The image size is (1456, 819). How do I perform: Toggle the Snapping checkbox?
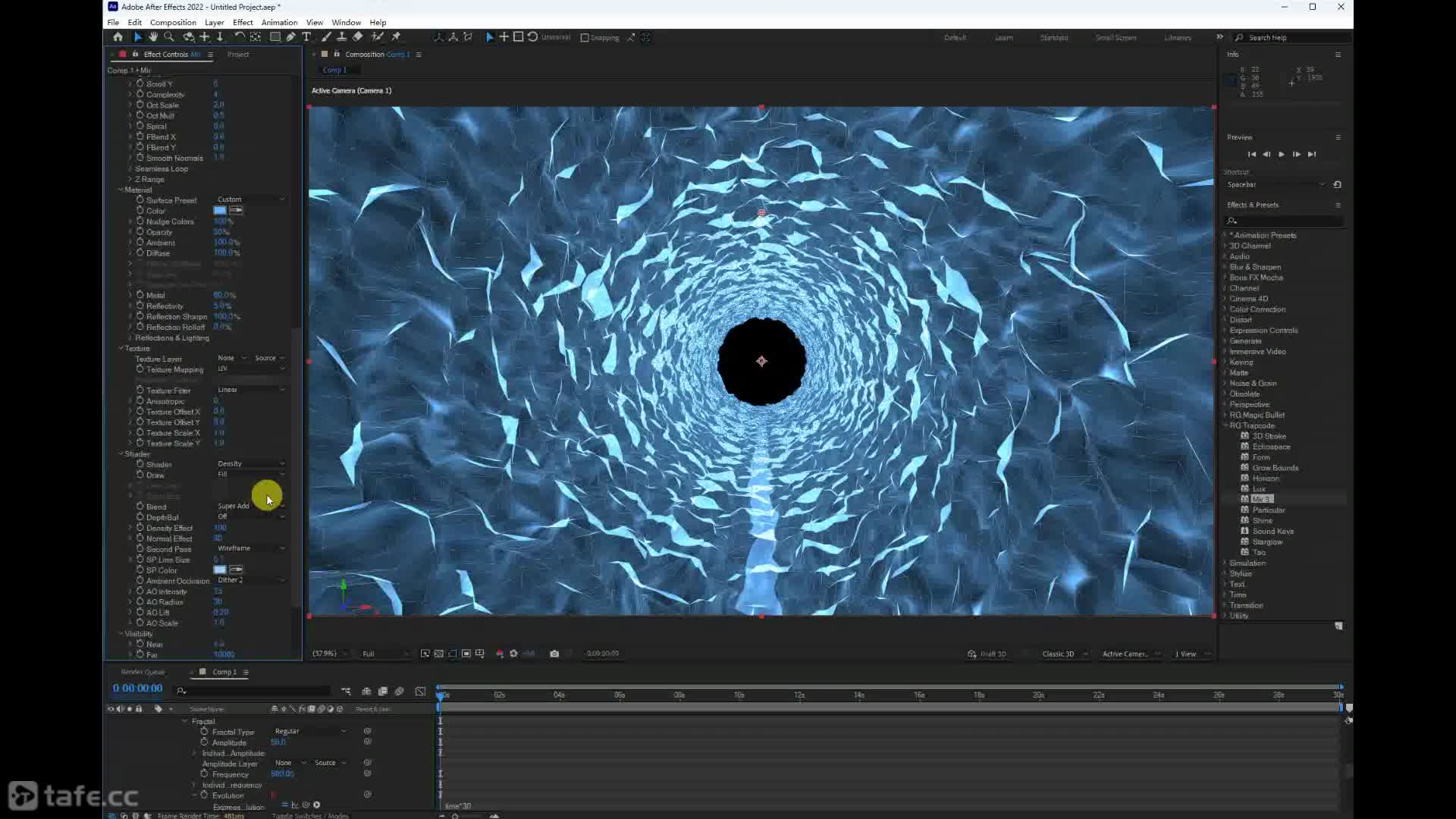585,37
